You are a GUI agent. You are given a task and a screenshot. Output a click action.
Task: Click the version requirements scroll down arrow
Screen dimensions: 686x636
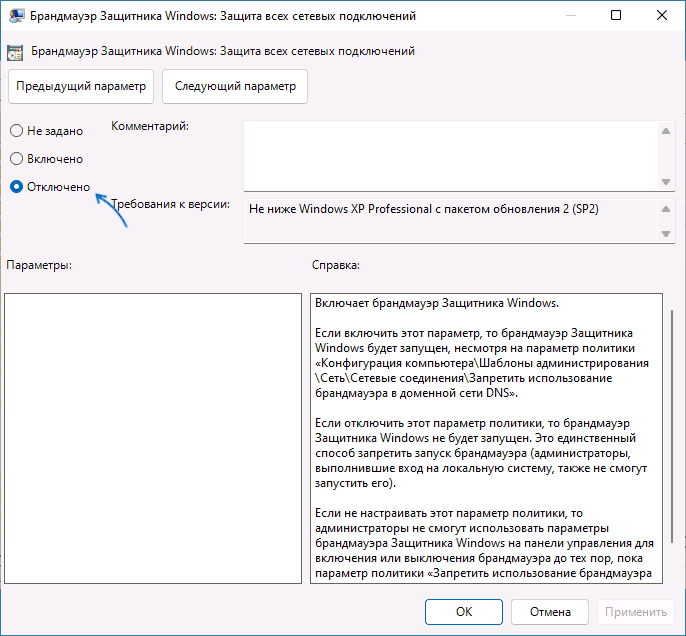(666, 234)
